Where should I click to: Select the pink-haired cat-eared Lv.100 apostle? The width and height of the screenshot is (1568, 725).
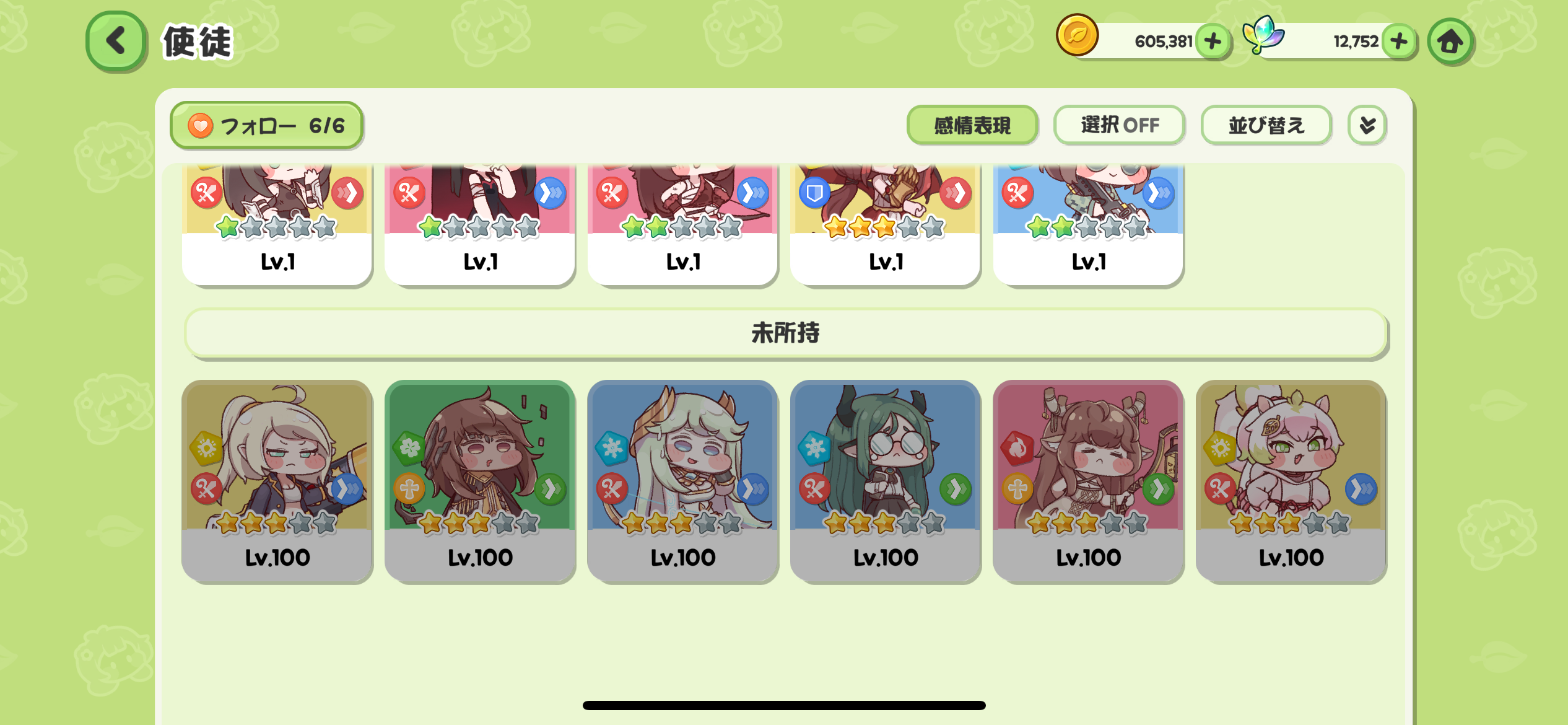1291,481
